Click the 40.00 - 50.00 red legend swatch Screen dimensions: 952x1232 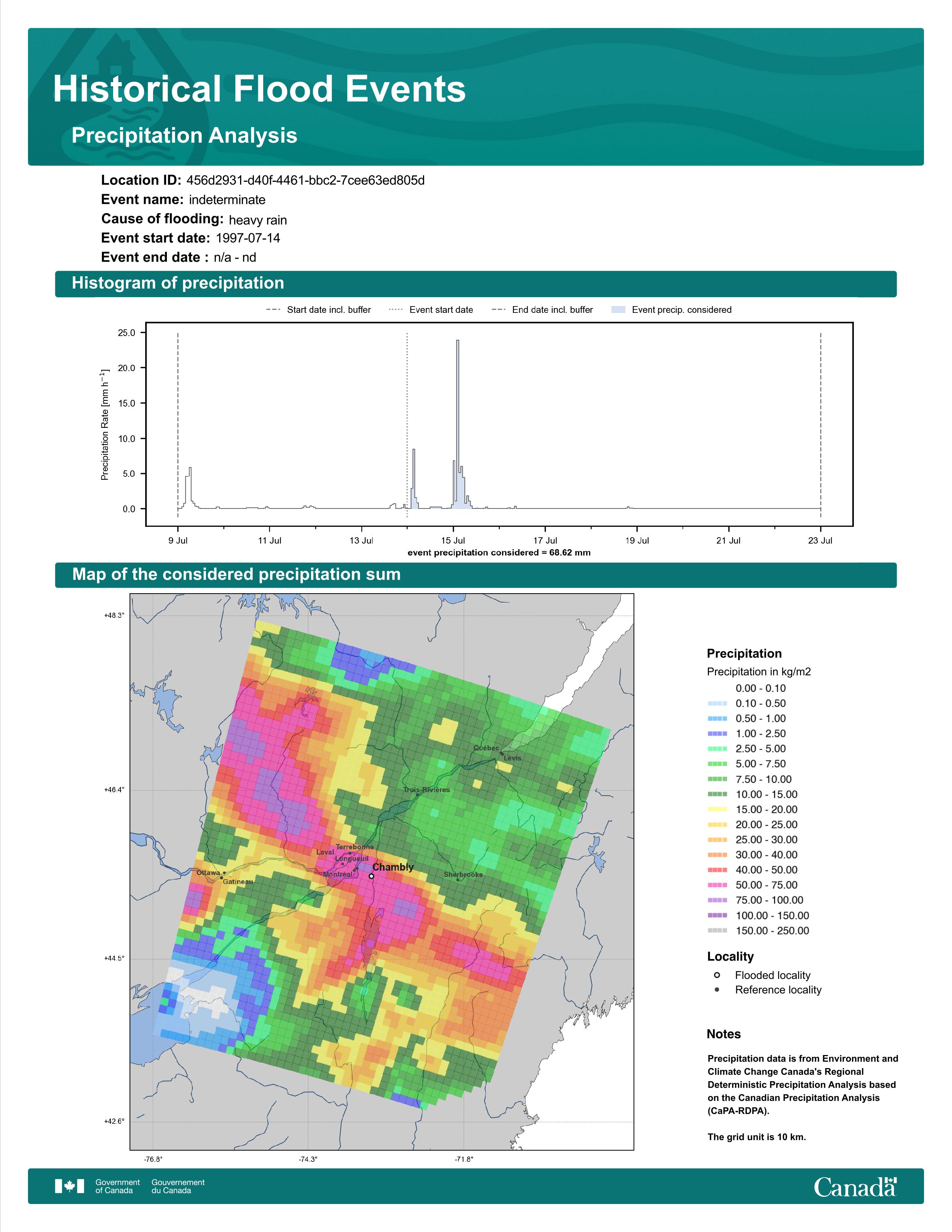(x=717, y=870)
